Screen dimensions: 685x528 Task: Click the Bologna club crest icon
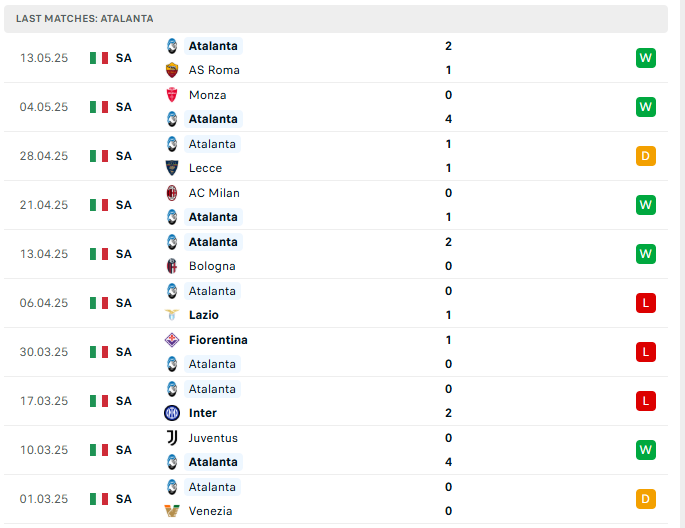(172, 266)
